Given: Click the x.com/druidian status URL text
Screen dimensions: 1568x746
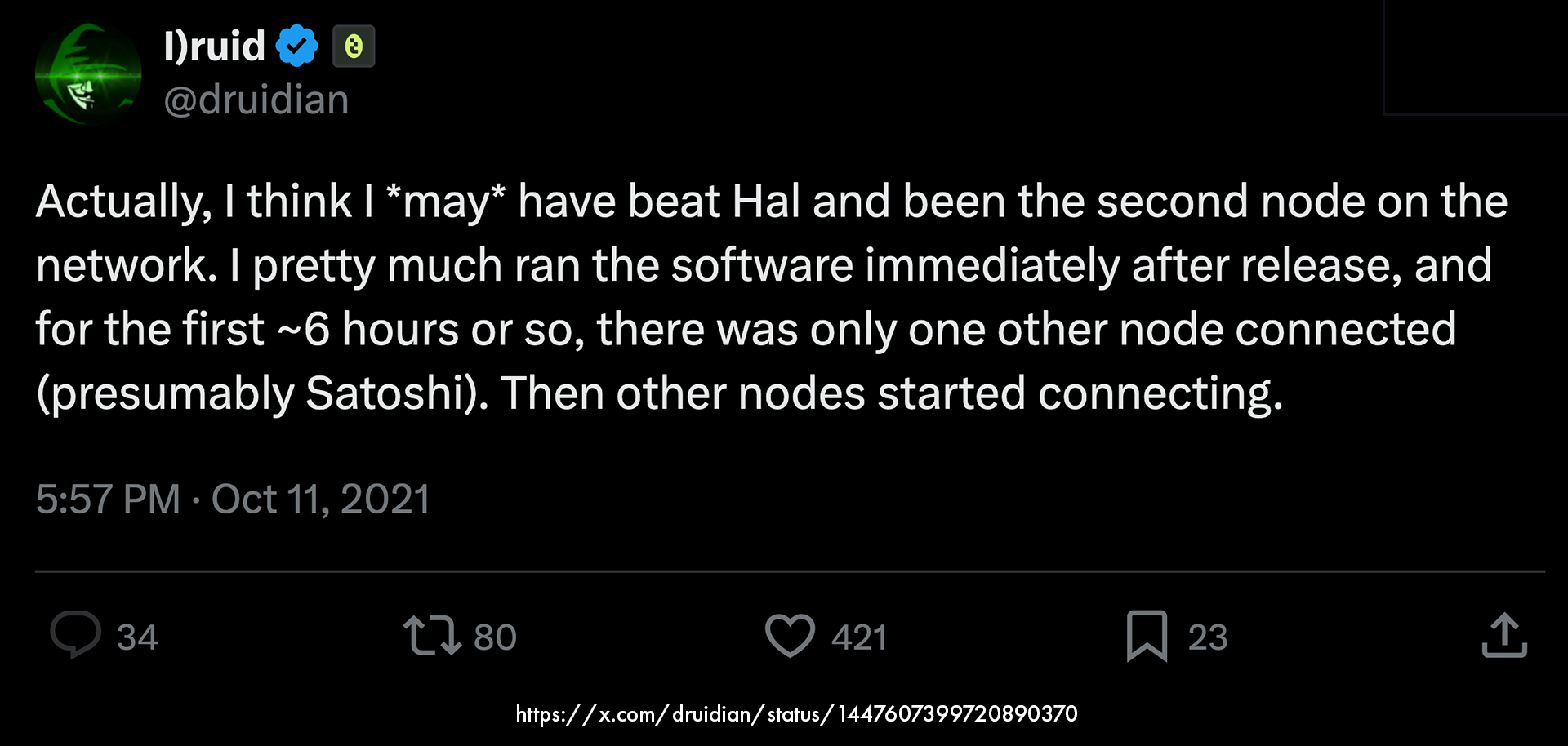Looking at the screenshot, I should click(796, 714).
